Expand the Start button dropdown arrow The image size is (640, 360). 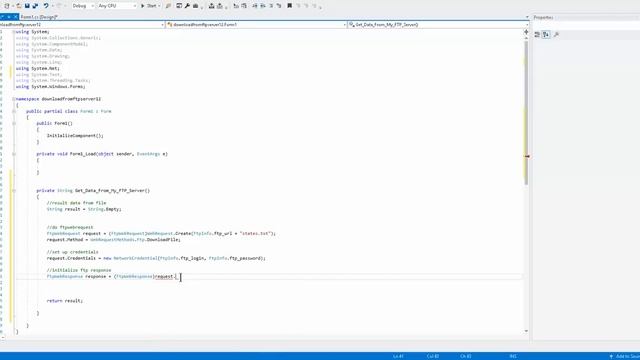pyautogui.click(x=159, y=6)
